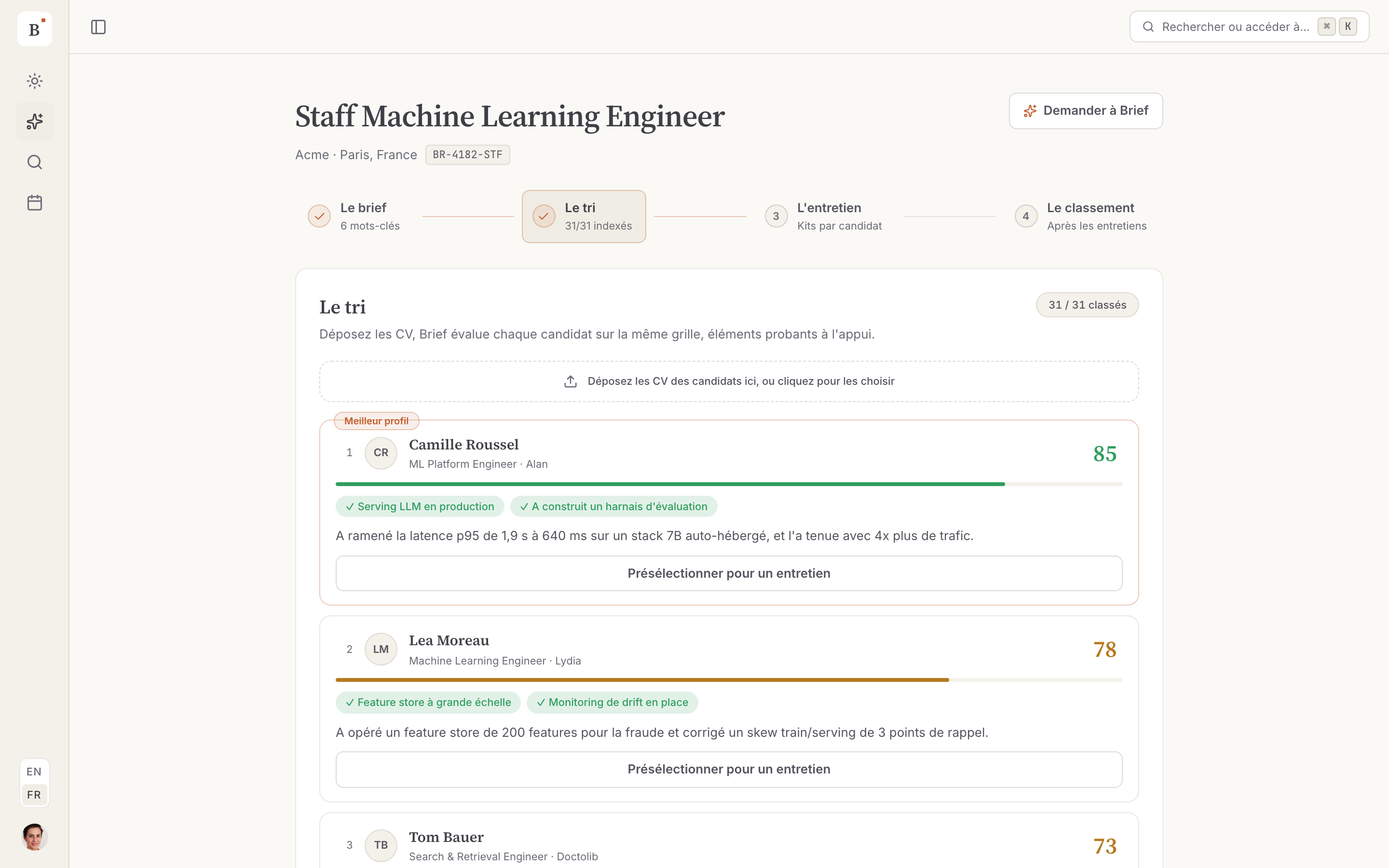Screen dimensions: 1389x868
Task: Open the sun icon in the sidebar
Action: pos(34,81)
